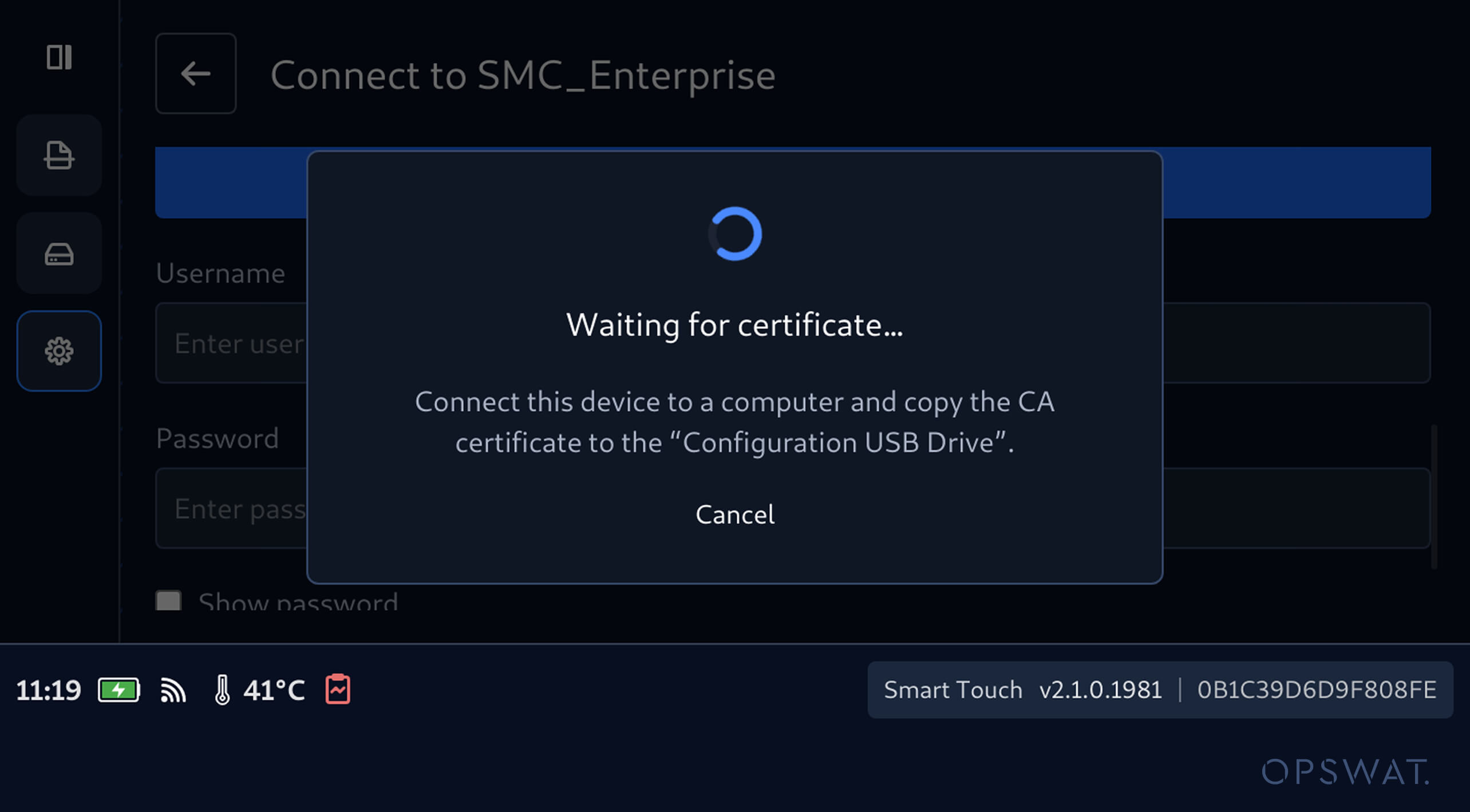Toggle the Show password checkbox
The height and width of the screenshot is (812, 1470).
click(168, 600)
